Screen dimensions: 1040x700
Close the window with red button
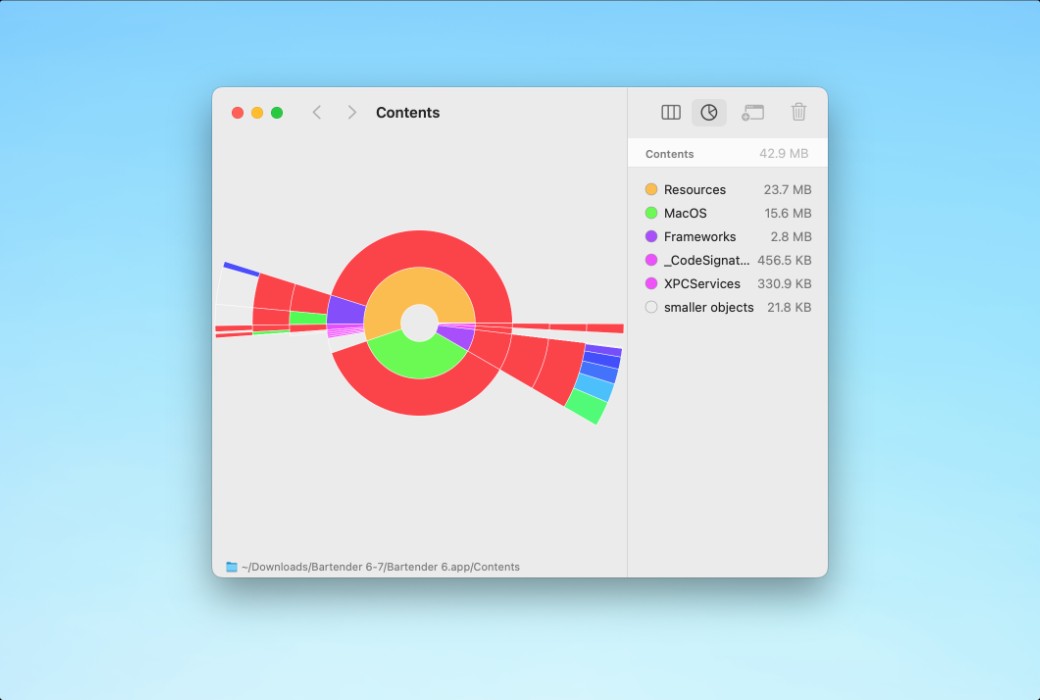pyautogui.click(x=237, y=113)
